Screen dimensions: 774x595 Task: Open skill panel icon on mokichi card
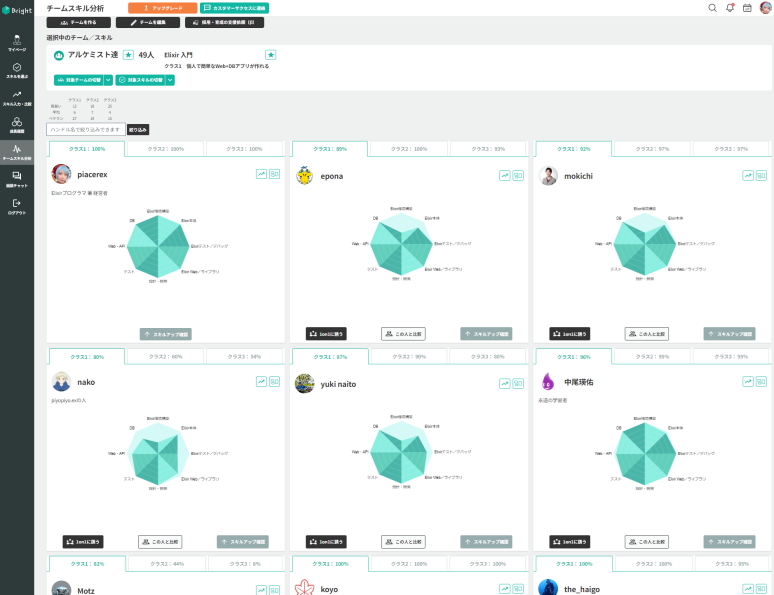761,175
